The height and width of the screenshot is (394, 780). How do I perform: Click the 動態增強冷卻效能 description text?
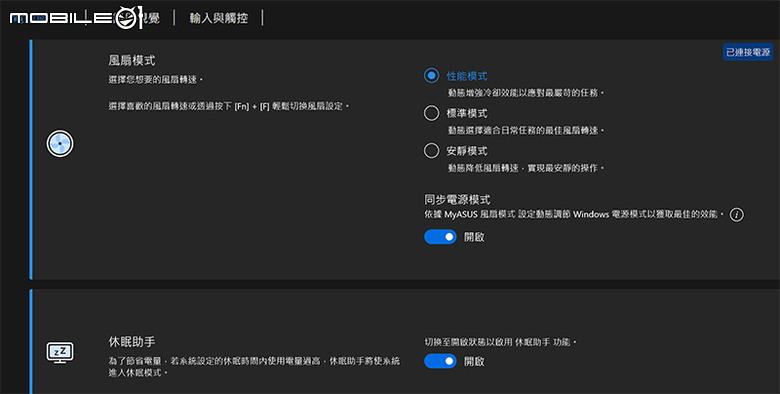tap(526, 93)
